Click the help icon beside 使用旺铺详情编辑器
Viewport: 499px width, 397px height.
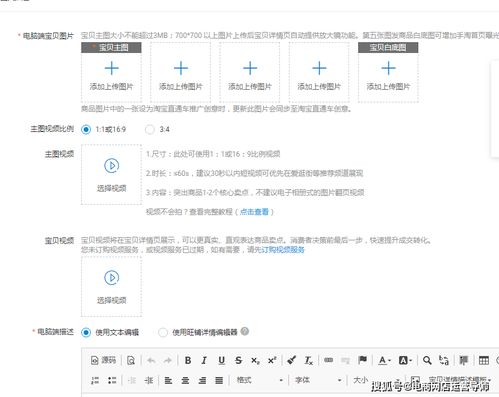[245, 331]
